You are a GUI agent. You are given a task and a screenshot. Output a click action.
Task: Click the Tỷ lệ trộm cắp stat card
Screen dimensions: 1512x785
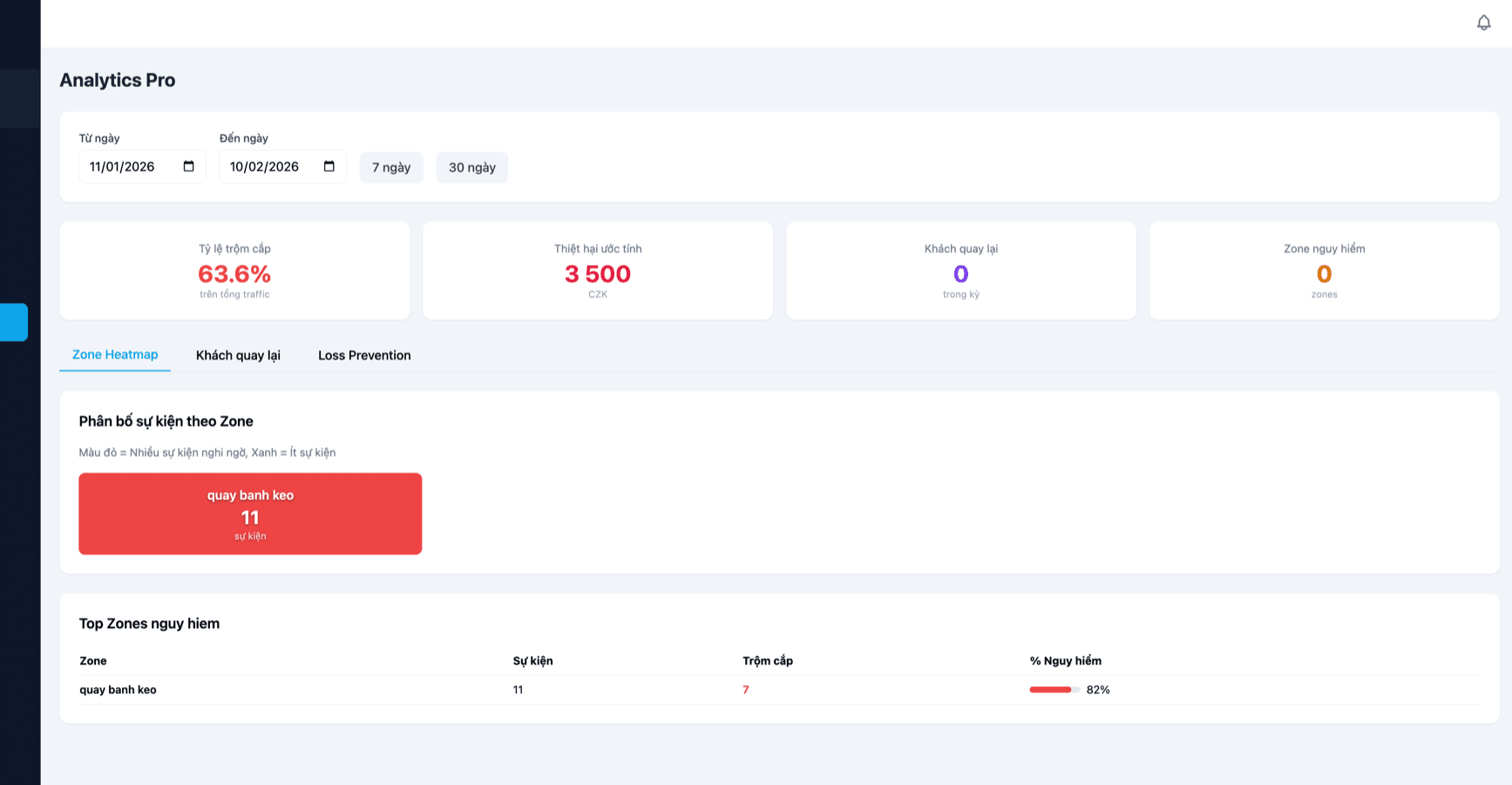click(x=234, y=271)
